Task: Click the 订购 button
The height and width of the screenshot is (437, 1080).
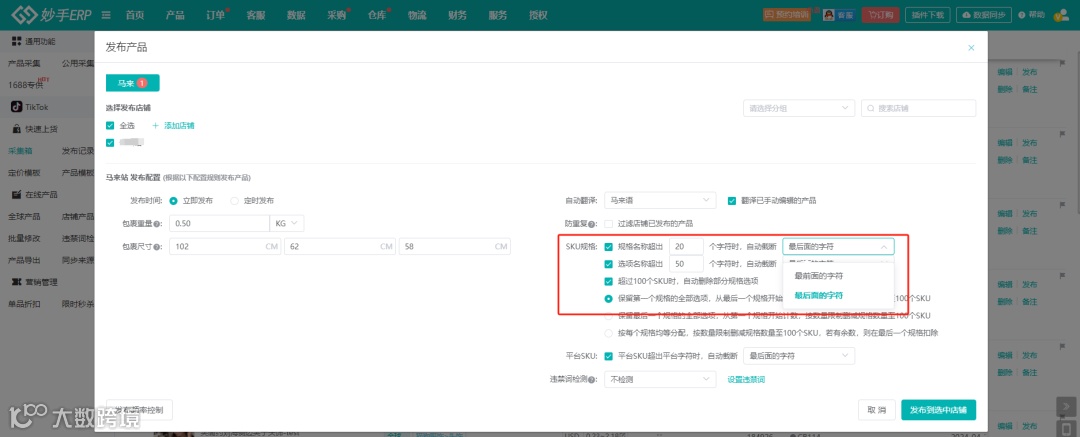Action: coord(880,14)
